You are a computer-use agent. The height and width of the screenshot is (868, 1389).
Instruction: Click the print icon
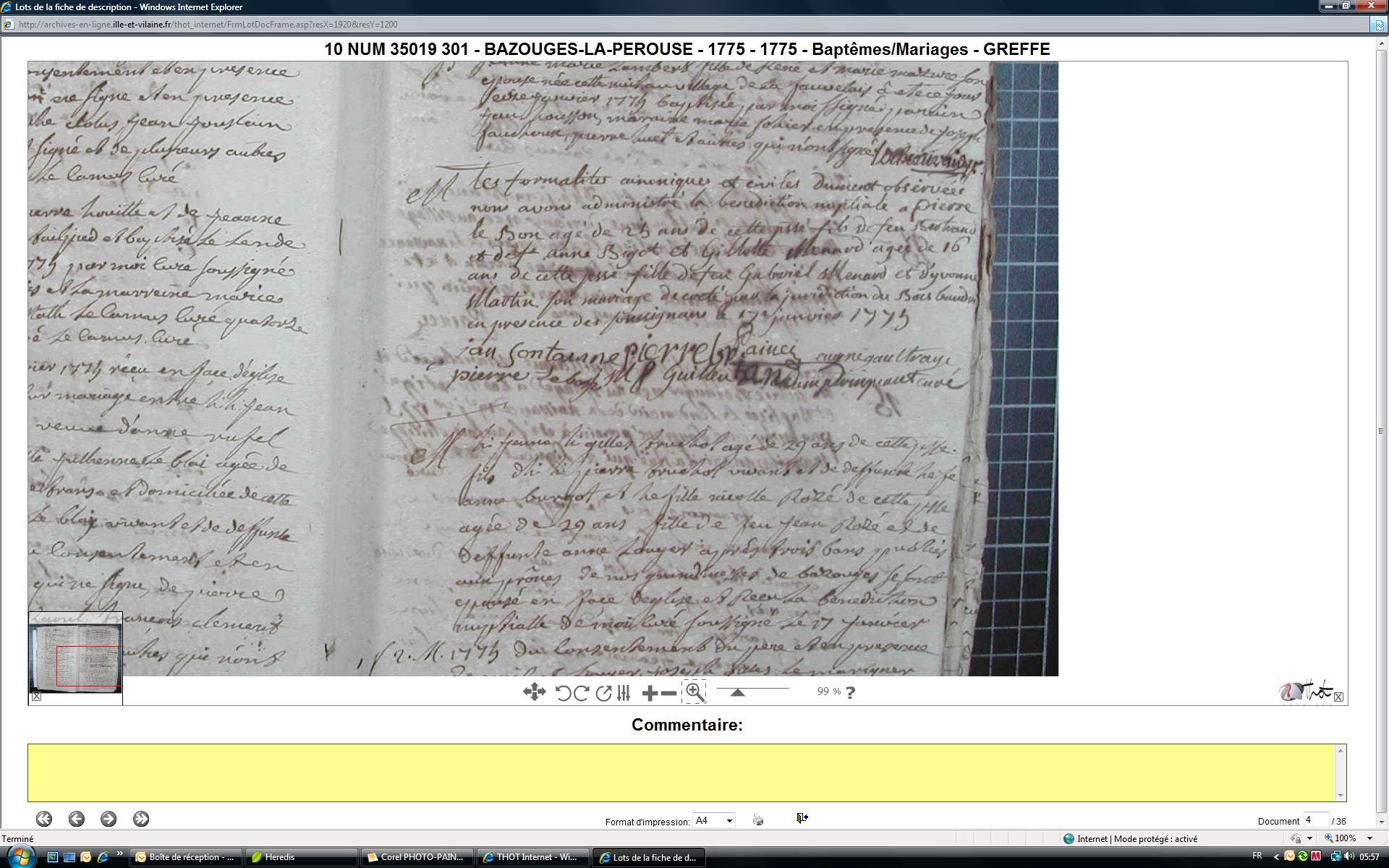pyautogui.click(x=757, y=820)
